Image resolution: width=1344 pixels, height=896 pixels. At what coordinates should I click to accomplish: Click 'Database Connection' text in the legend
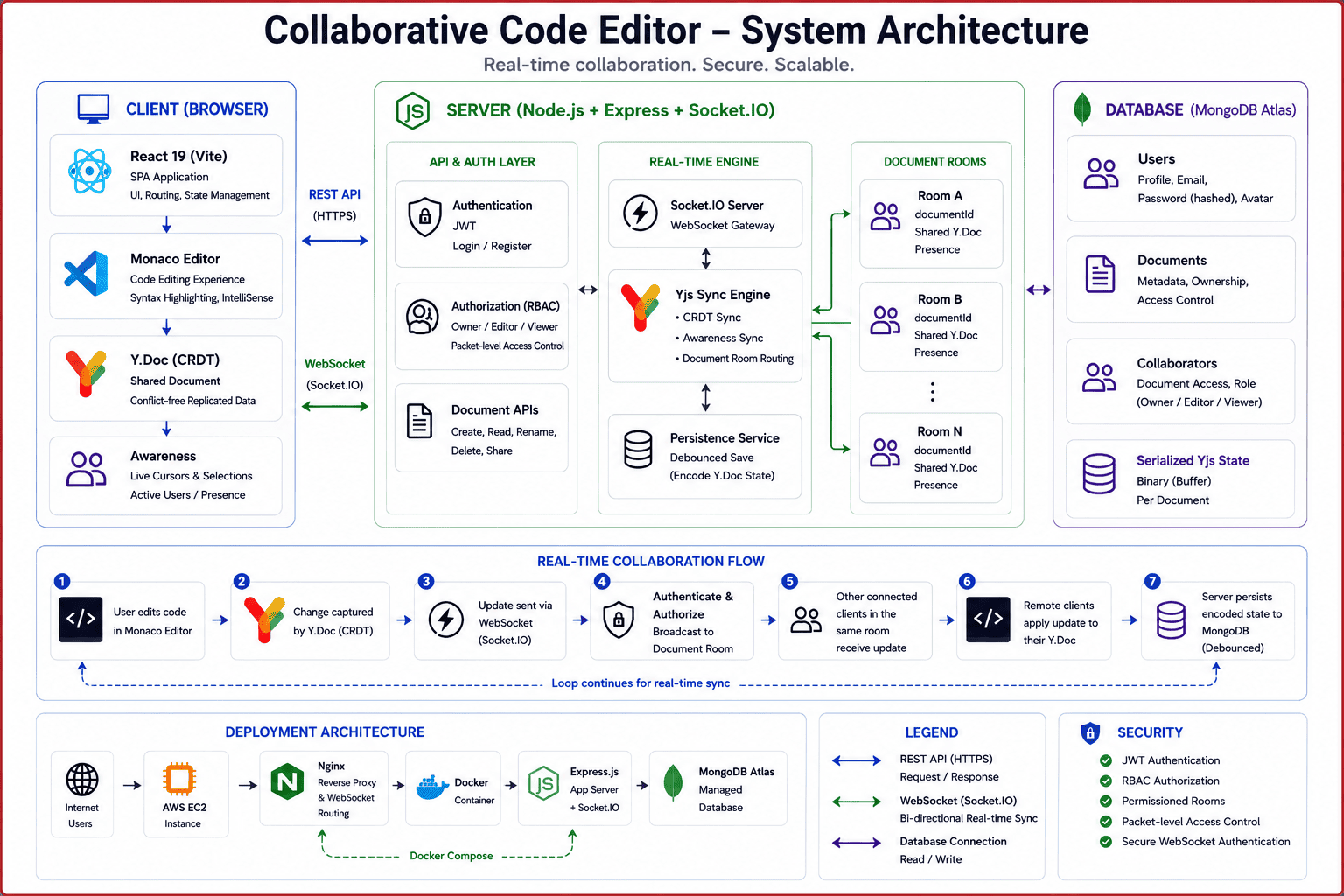click(953, 842)
